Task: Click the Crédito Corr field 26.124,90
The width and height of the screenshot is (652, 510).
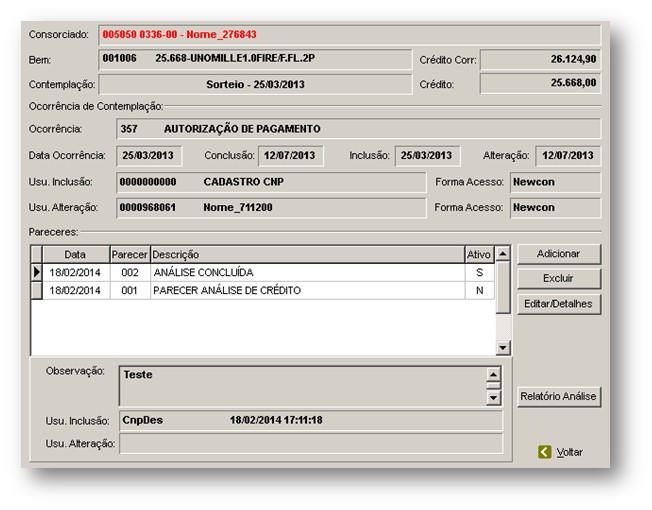Action: tap(541, 59)
